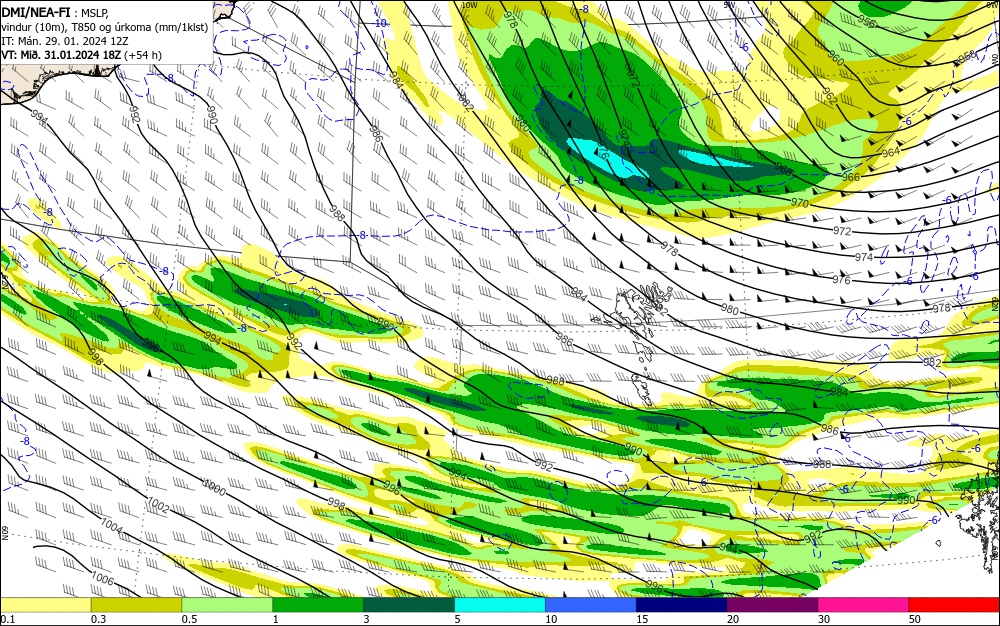1000x626 pixels.
Task: Click the "T850 og úrkoma (mm/1klst)" header line
Action: click(104, 27)
